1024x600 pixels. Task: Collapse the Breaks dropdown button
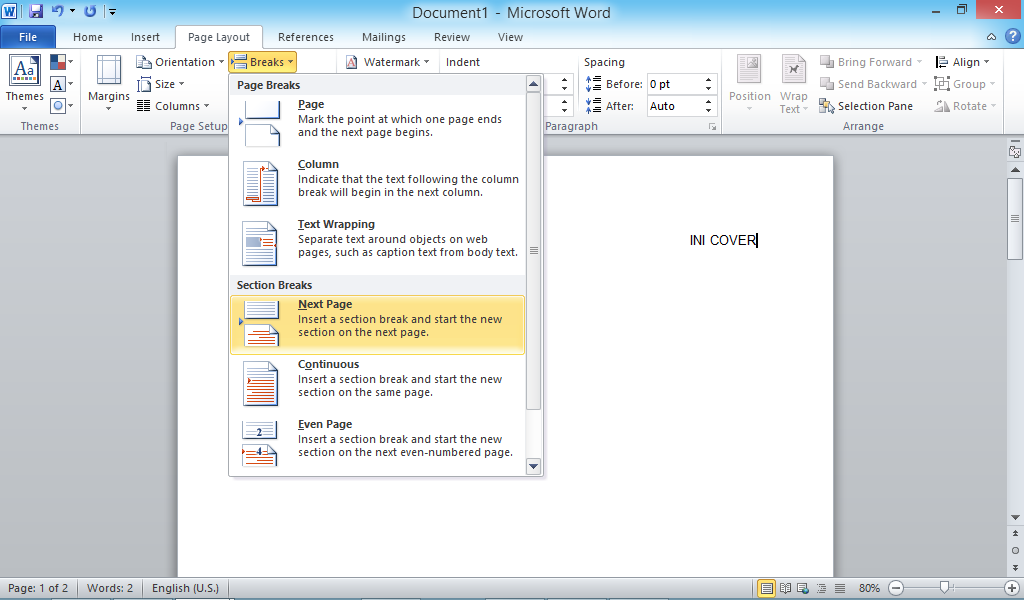[x=263, y=62]
